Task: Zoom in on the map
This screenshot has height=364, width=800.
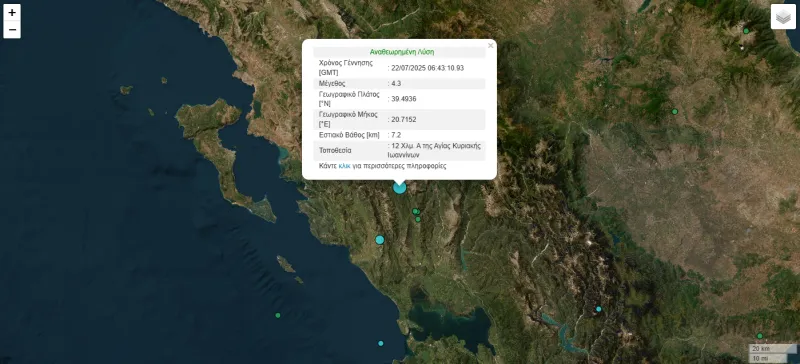Action: pyautogui.click(x=12, y=13)
